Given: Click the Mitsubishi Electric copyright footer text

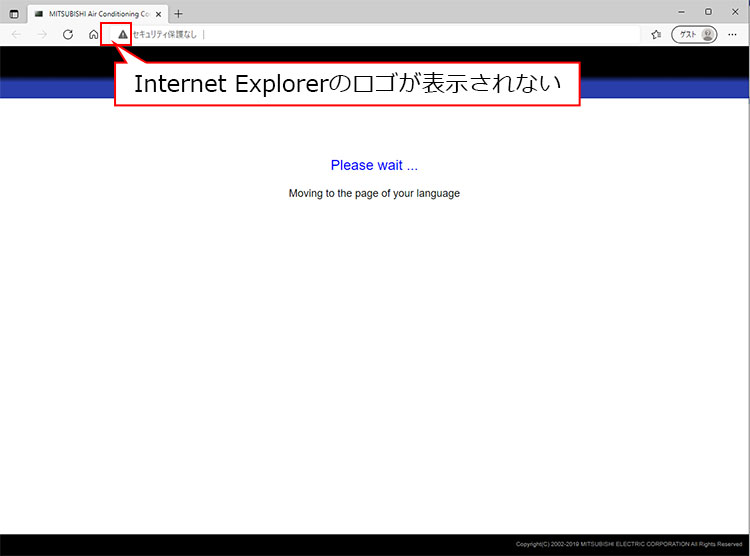Looking at the screenshot, I should pyautogui.click(x=629, y=544).
